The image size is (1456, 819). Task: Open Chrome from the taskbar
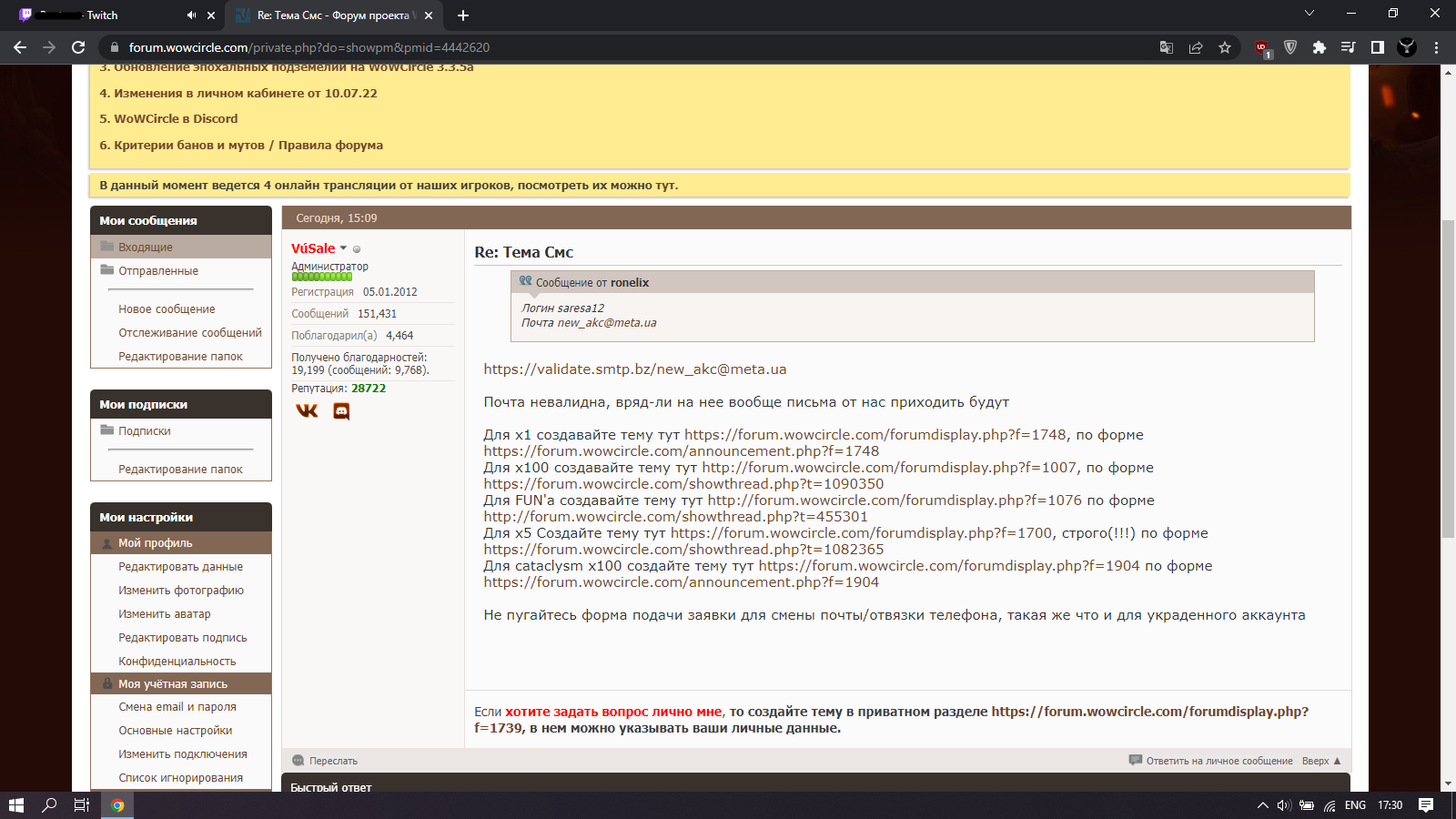117,805
